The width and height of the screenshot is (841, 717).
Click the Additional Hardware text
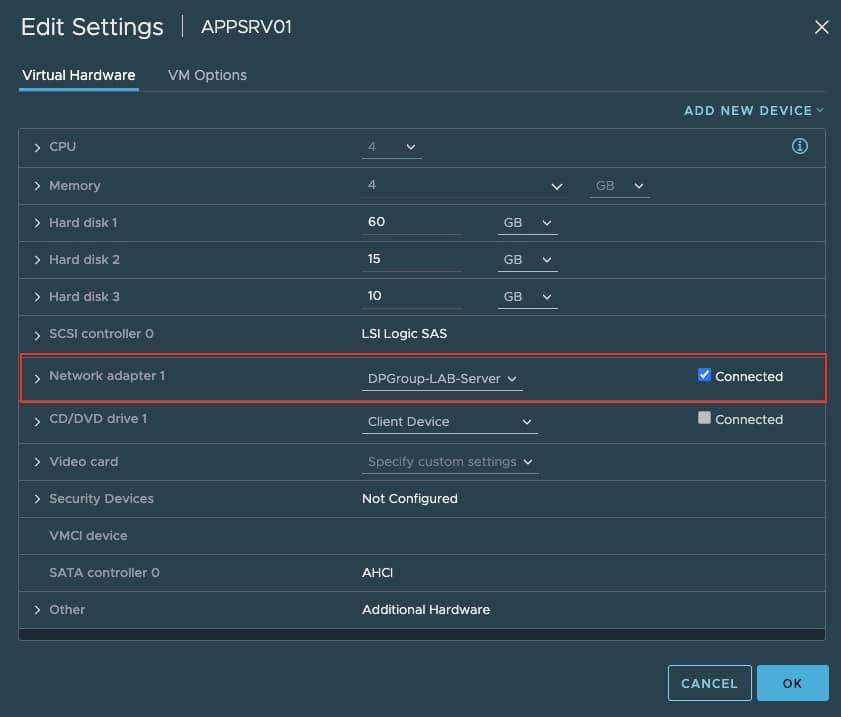[426, 610]
